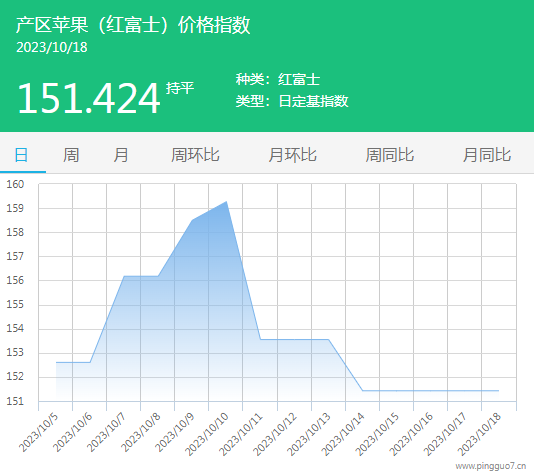Click the 2023/10/7 data point near 156
This screenshot has height=475, width=534.
(x=124, y=276)
